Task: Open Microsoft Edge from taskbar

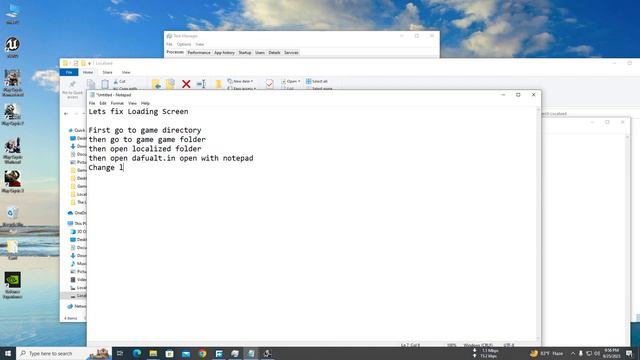Action: point(137,353)
